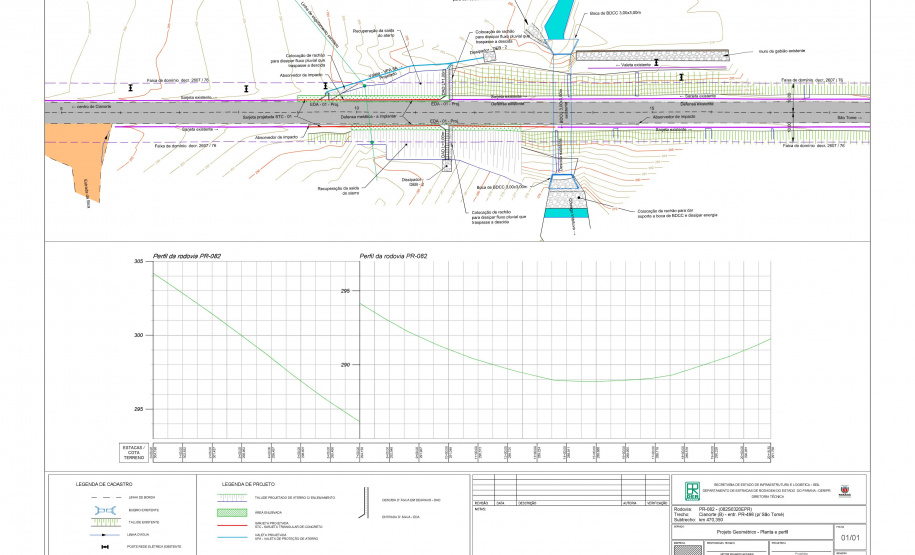Click the Paraná state coat of arms
Viewport: 915px width, 555px height.
pos(843,490)
